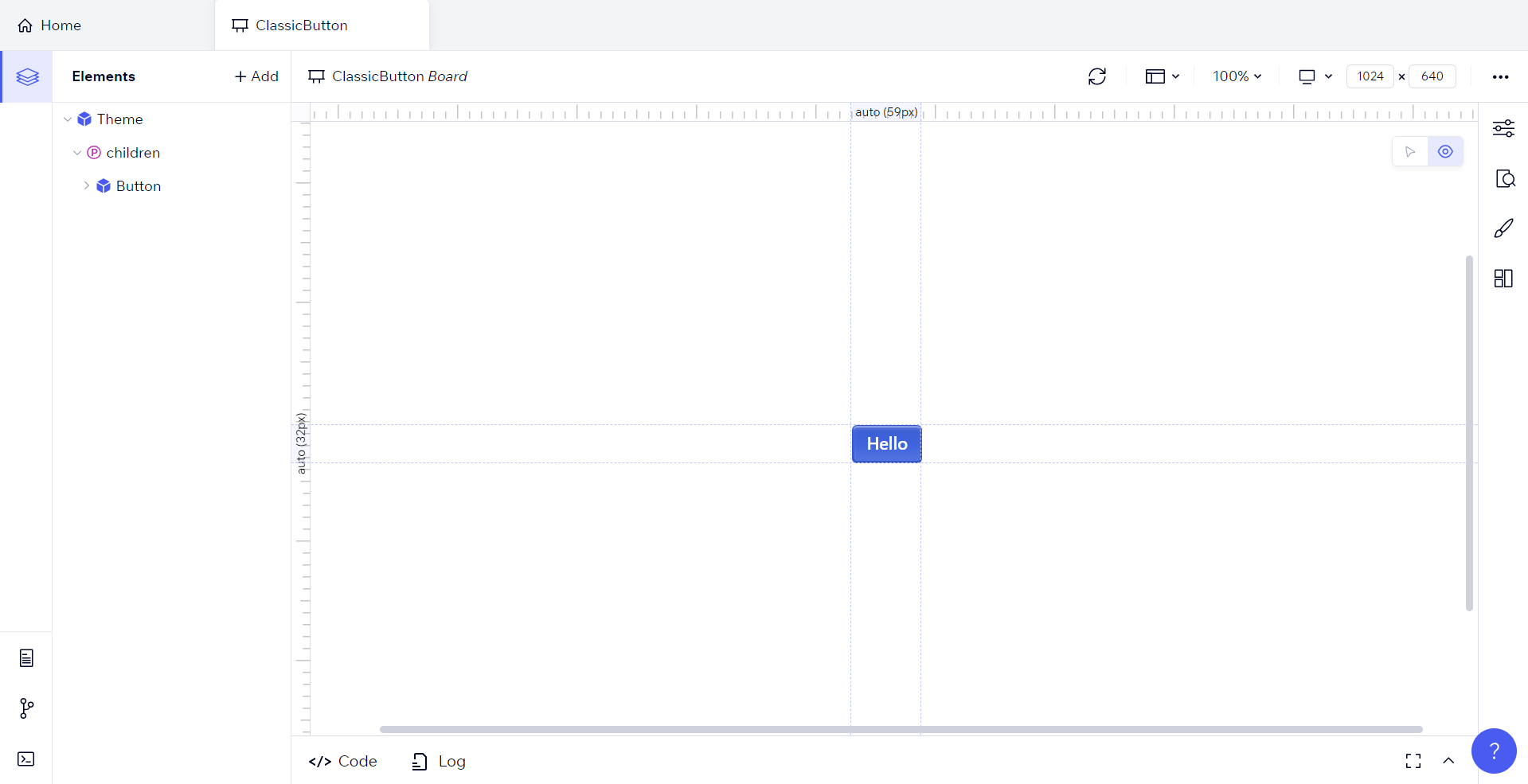Select the ClassicButton tab

[322, 25]
